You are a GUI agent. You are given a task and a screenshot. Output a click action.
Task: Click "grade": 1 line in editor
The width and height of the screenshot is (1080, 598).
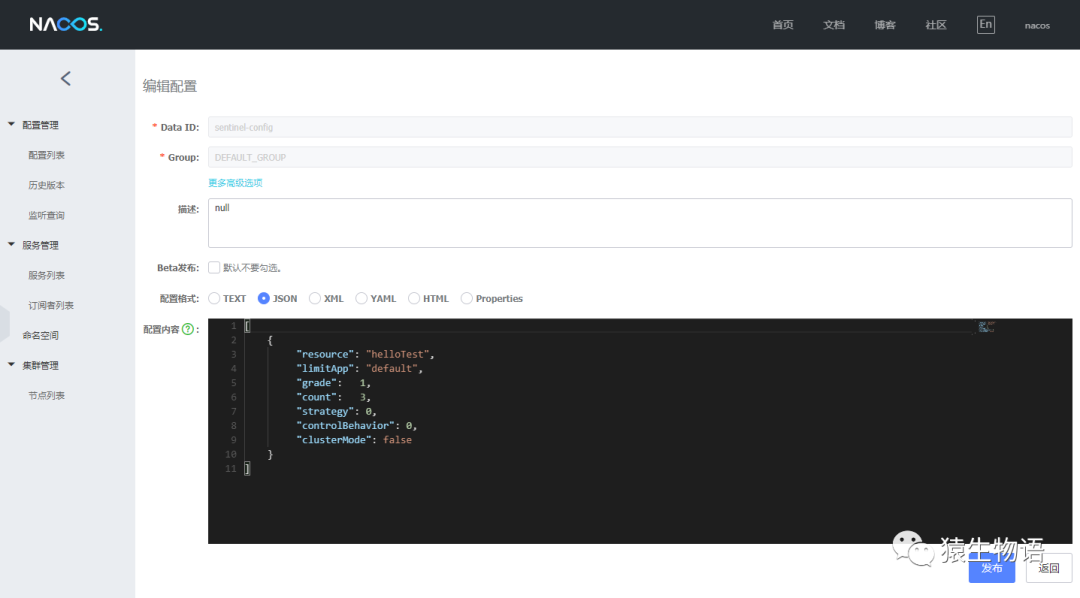(x=333, y=383)
